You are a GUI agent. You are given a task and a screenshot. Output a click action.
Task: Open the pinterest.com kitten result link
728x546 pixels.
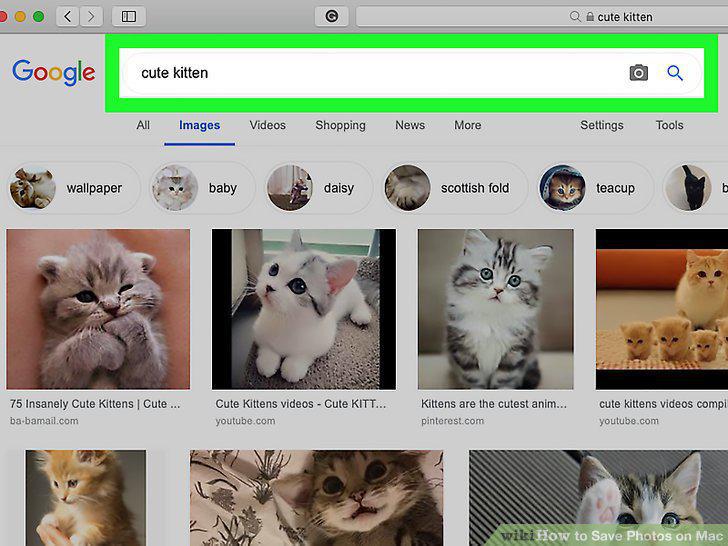tap(452, 421)
